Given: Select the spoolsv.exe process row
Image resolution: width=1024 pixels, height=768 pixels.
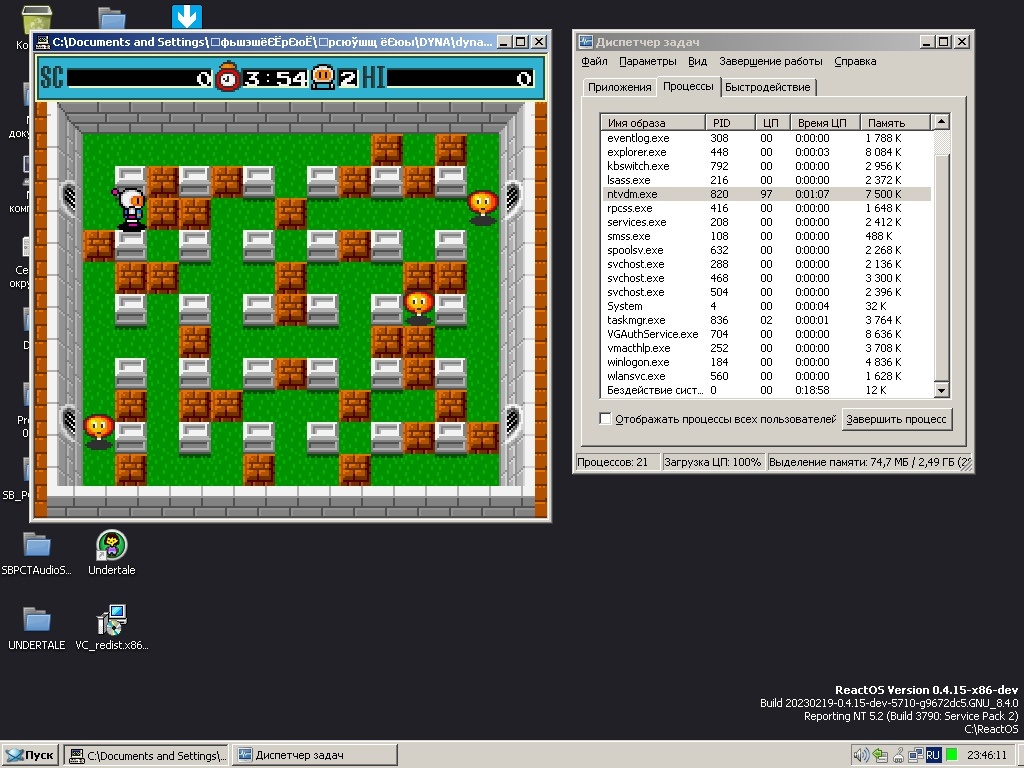Looking at the screenshot, I should click(766, 250).
